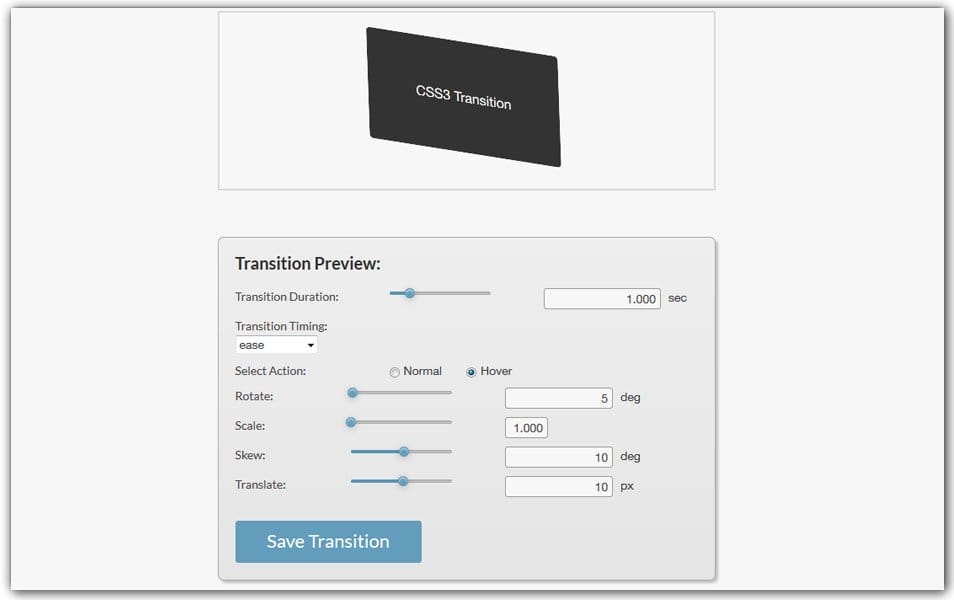
Task: Click the Rotate slider handle
Action: (352, 393)
